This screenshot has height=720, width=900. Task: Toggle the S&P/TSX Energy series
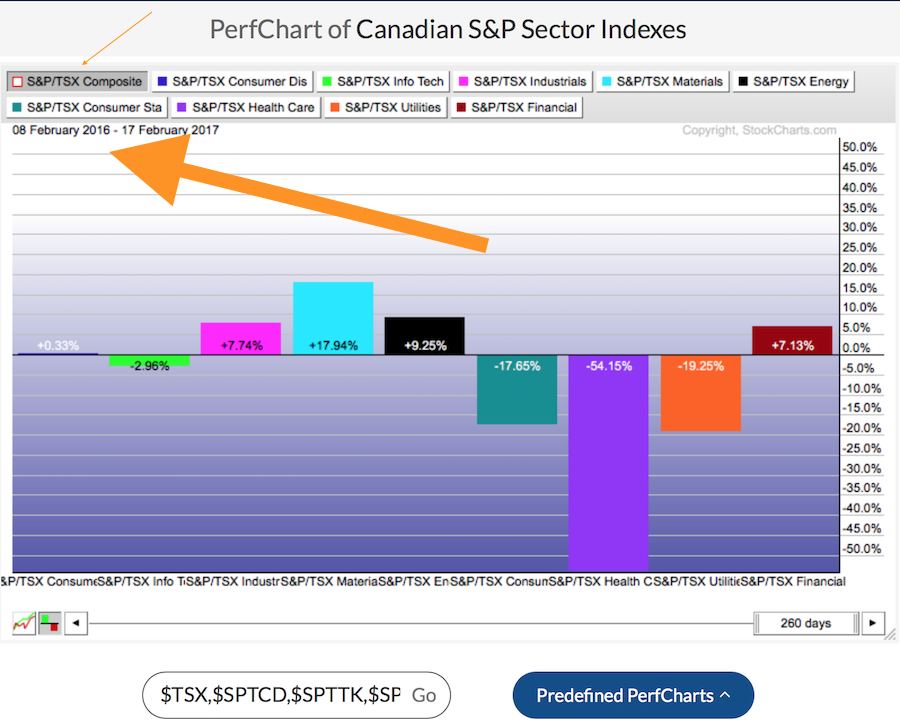793,81
